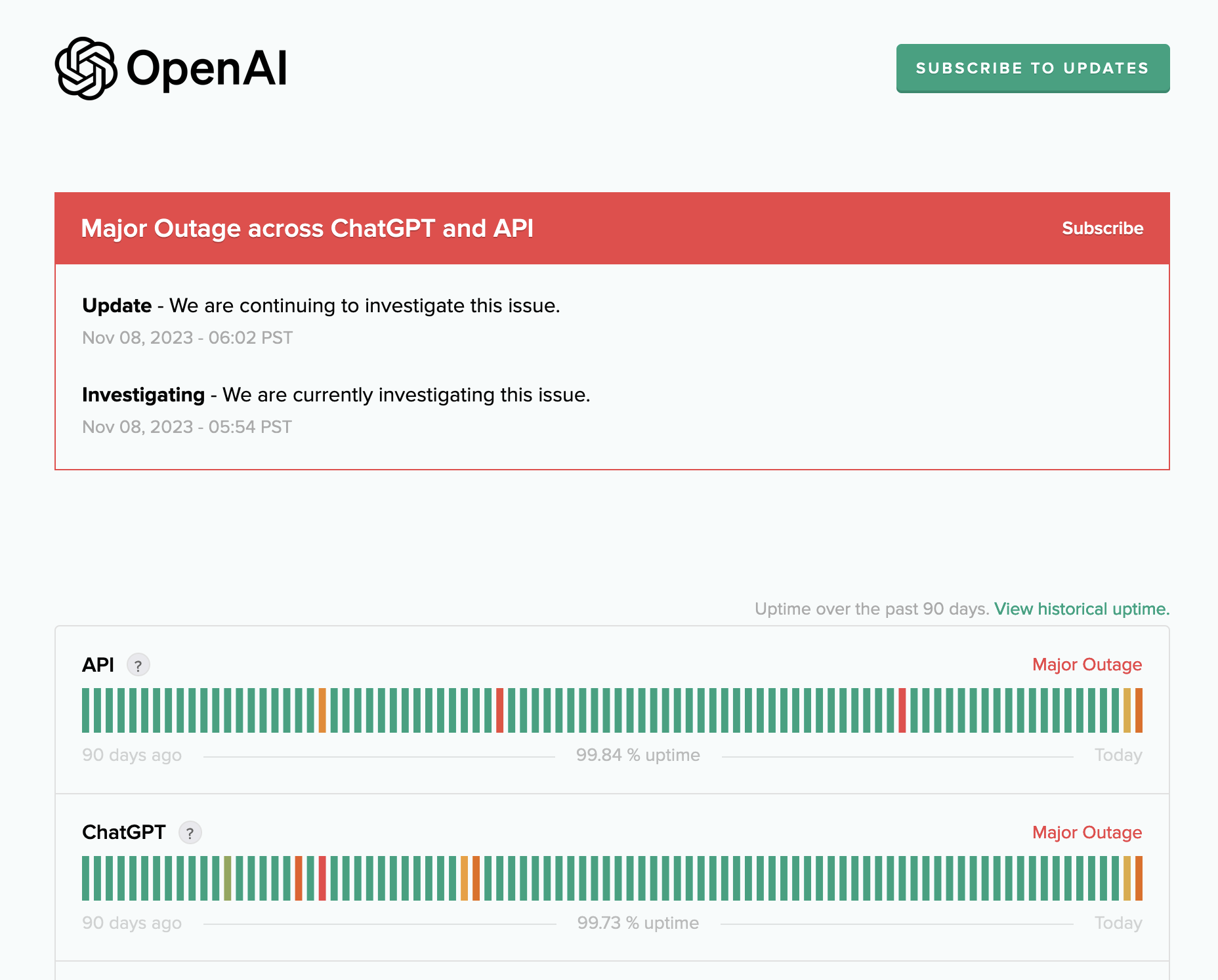Select today's orange bar in API uptime chart
The width and height of the screenshot is (1218, 980).
(1139, 710)
